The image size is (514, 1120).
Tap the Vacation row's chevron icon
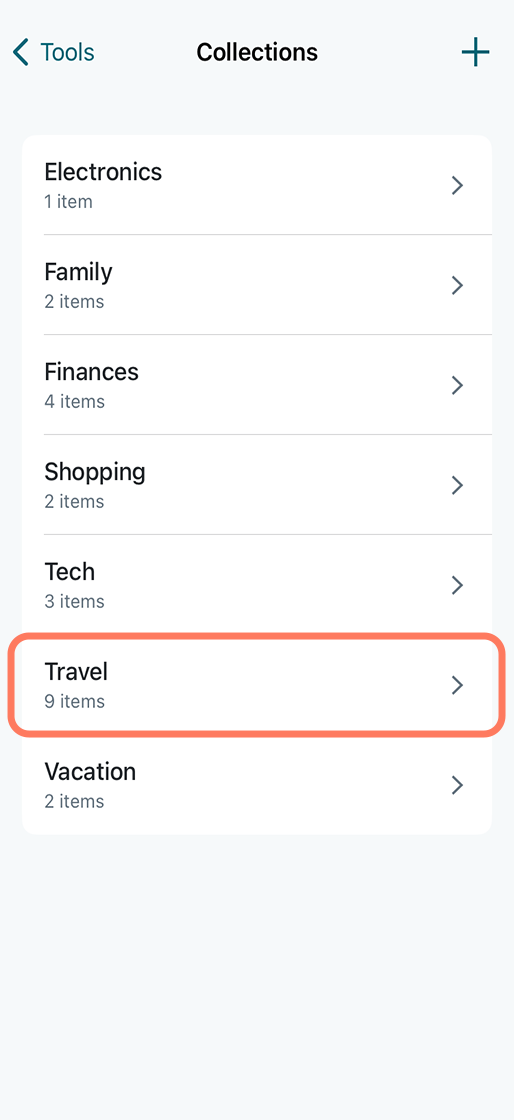tap(458, 786)
